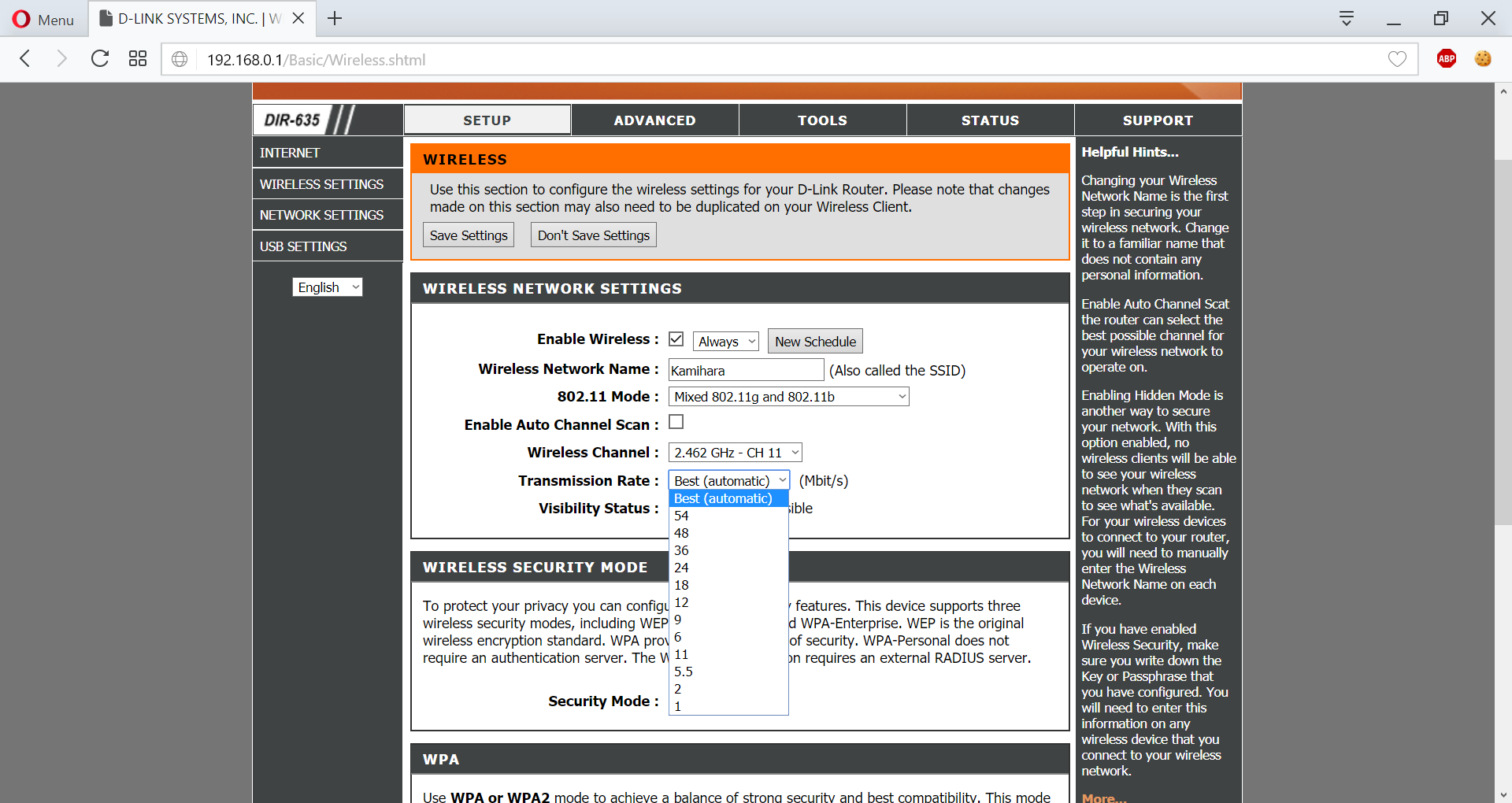Open a new browser tab

coord(335,18)
